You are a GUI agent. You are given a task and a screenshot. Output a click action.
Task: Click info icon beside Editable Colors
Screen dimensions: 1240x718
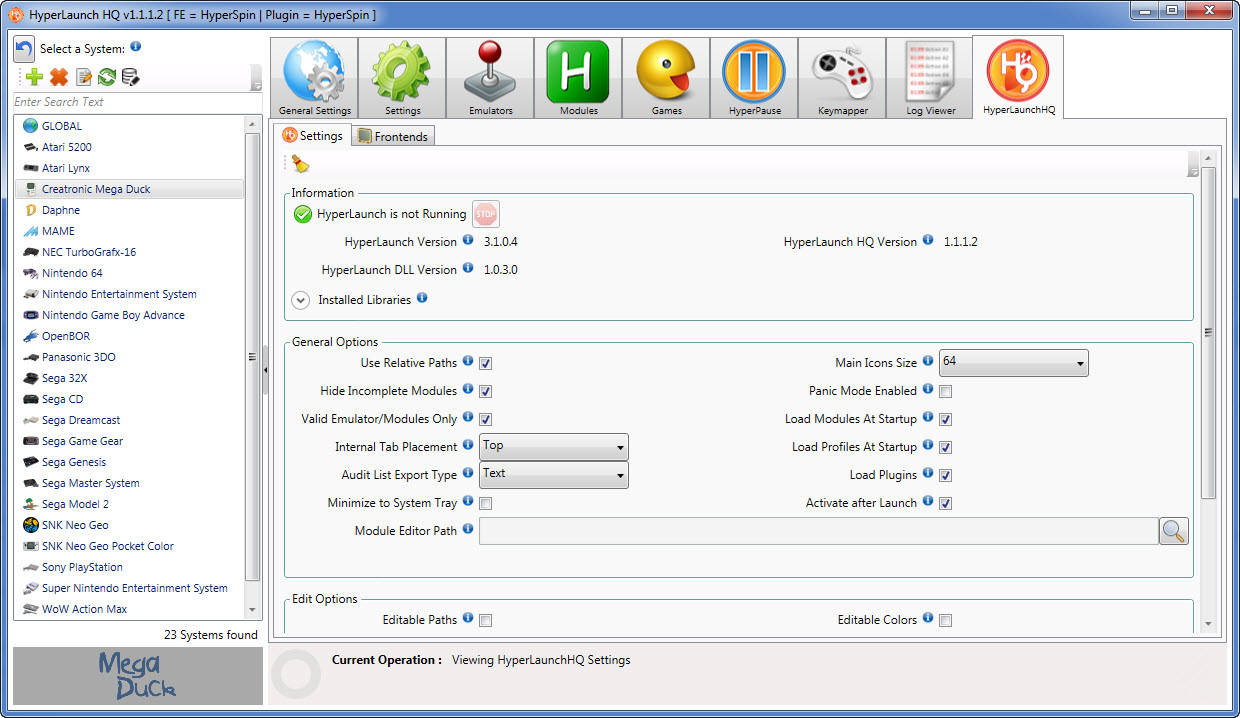[928, 618]
